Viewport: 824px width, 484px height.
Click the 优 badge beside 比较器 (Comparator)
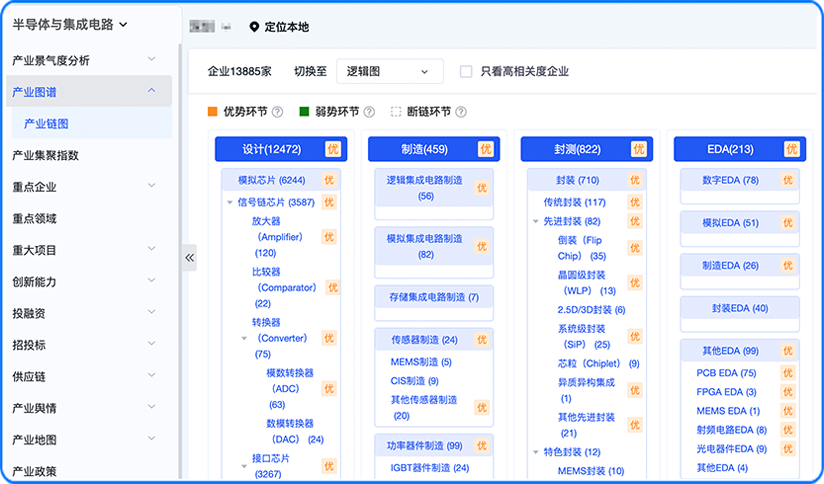(333, 287)
